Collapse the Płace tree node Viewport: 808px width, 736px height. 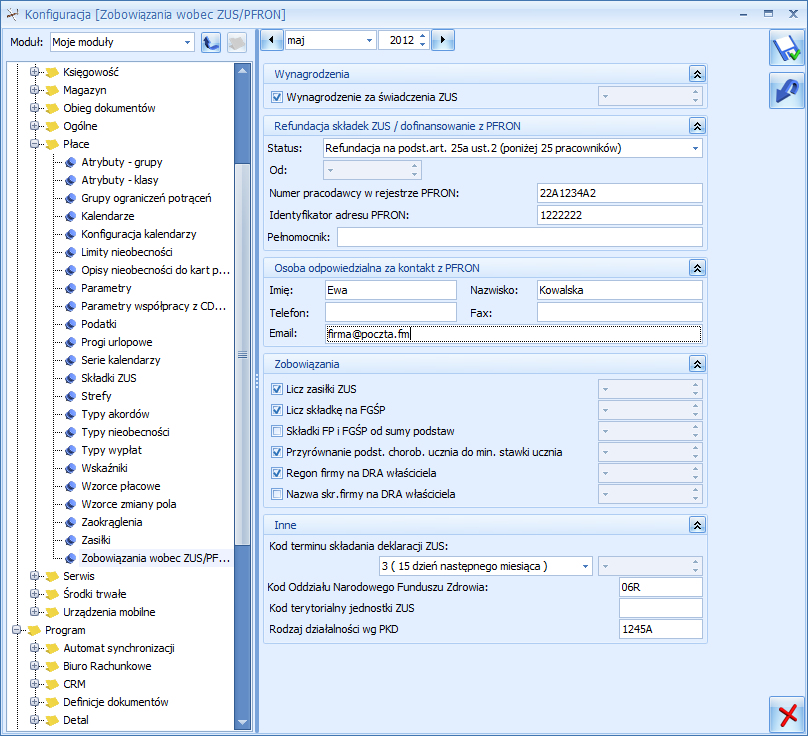click(x=35, y=144)
